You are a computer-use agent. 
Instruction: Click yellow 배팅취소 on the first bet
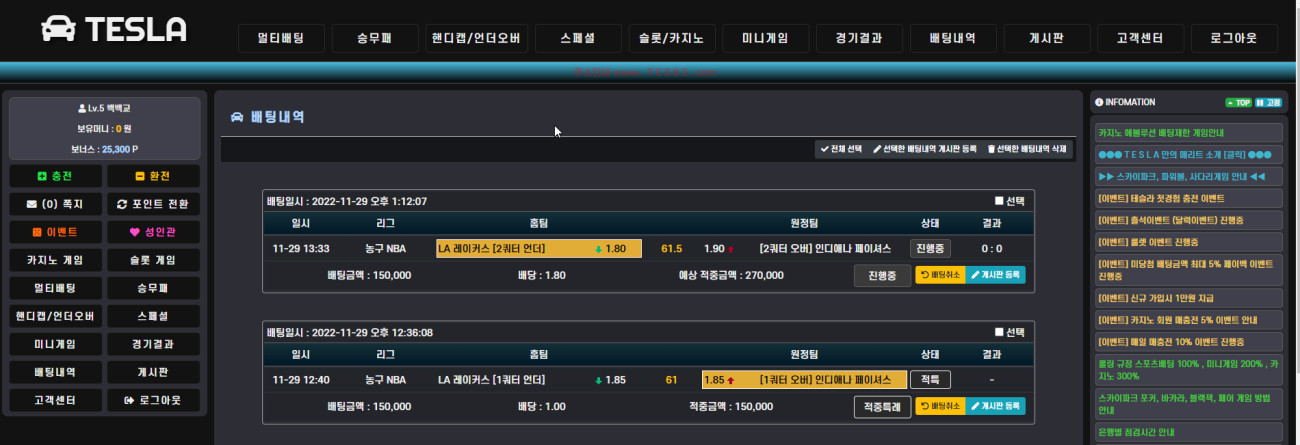pyautogui.click(x=940, y=275)
